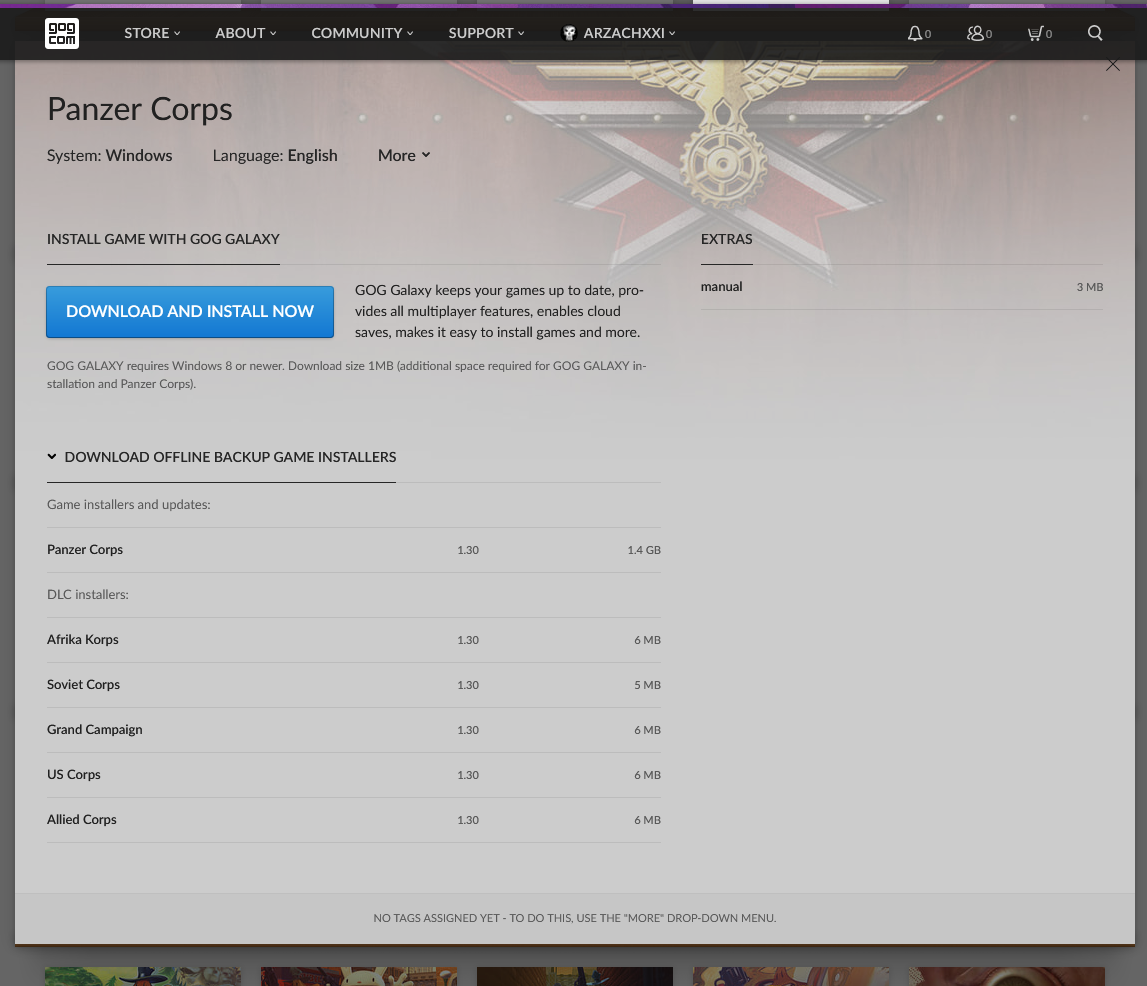Download the Soviet Corps DLC installer
Screen dimensions: 1147x986
coord(353,685)
